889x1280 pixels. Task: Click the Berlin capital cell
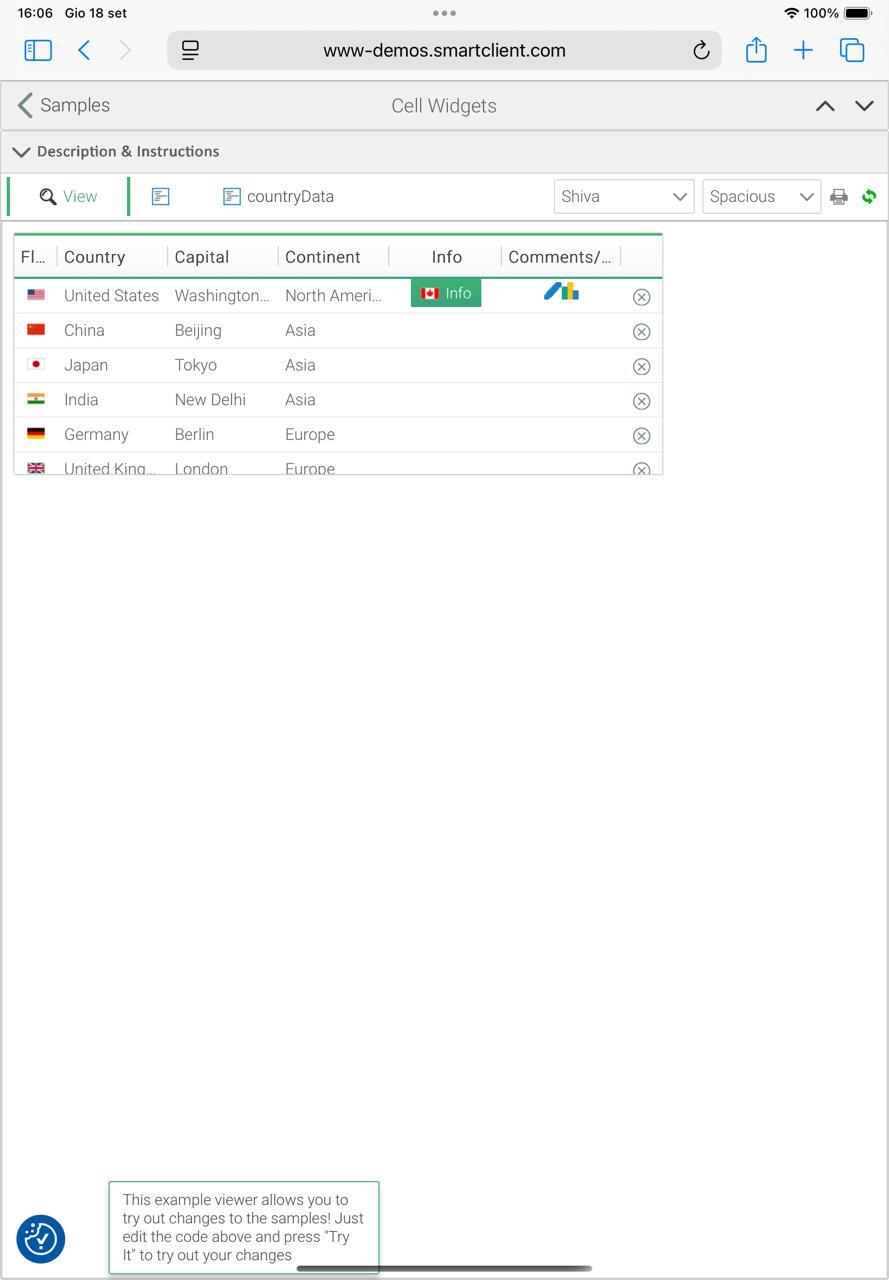222,435
